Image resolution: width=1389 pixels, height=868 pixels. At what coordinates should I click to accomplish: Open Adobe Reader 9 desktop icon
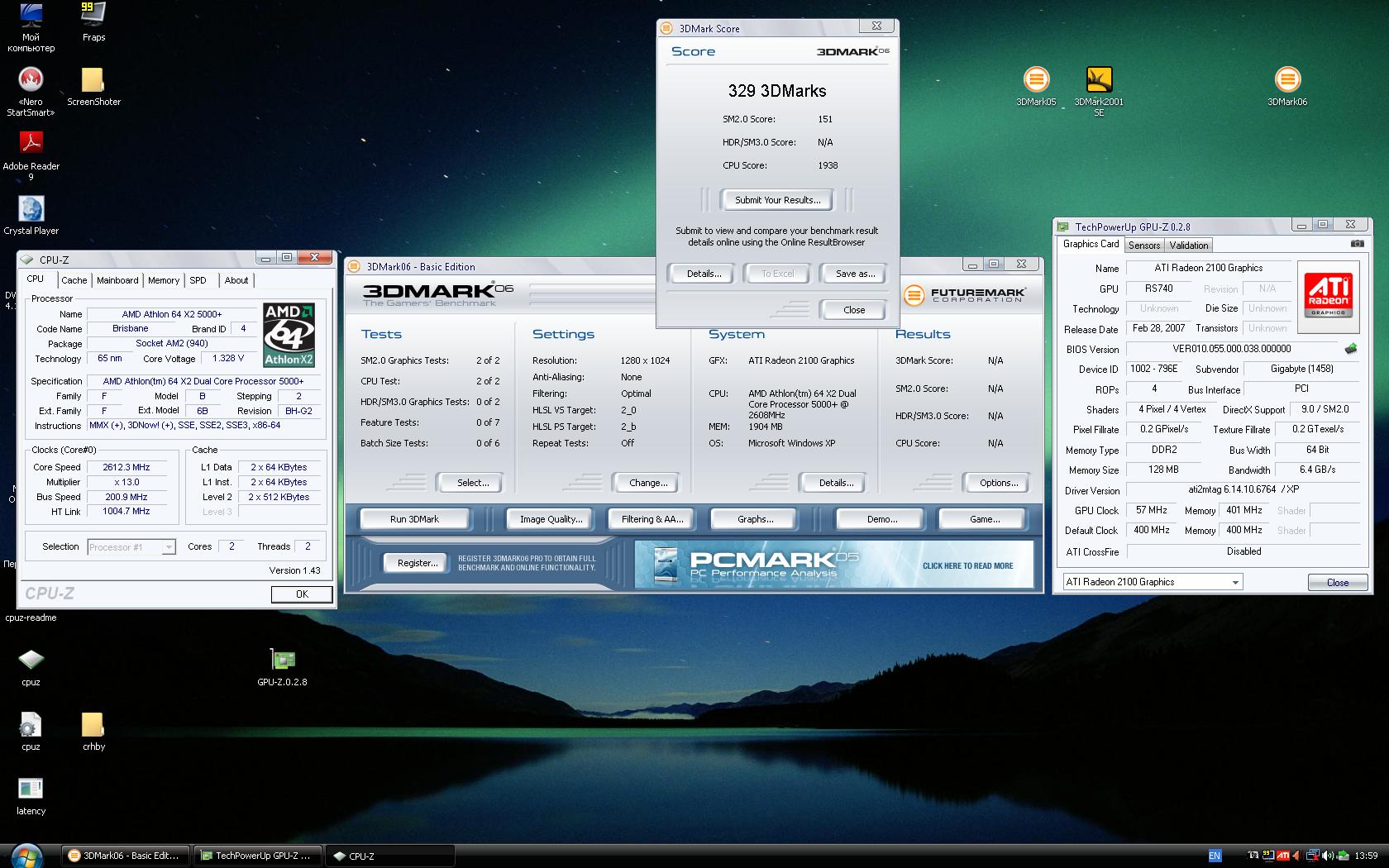click(x=31, y=155)
